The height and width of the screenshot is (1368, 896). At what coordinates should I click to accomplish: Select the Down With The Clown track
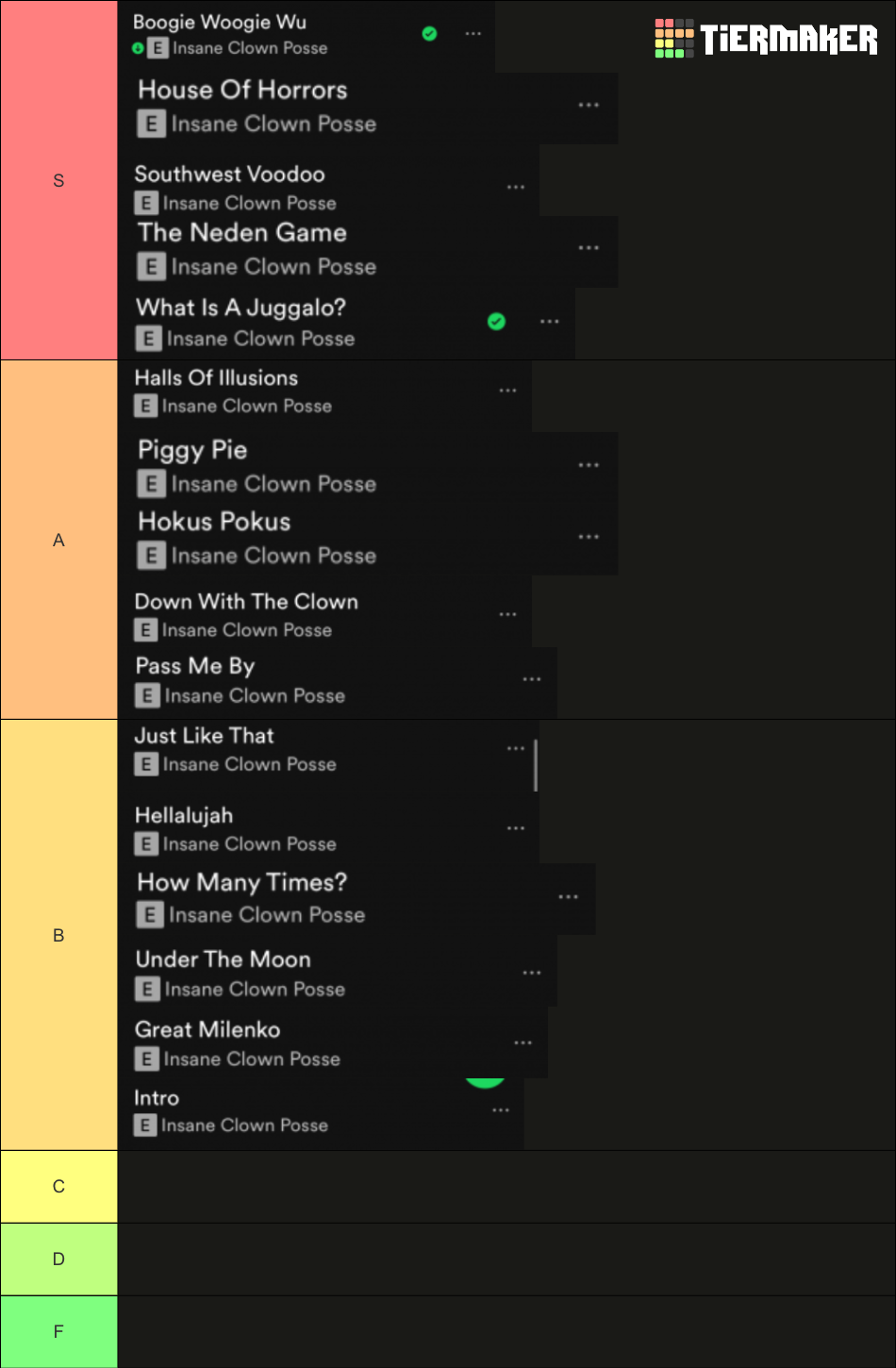(324, 615)
